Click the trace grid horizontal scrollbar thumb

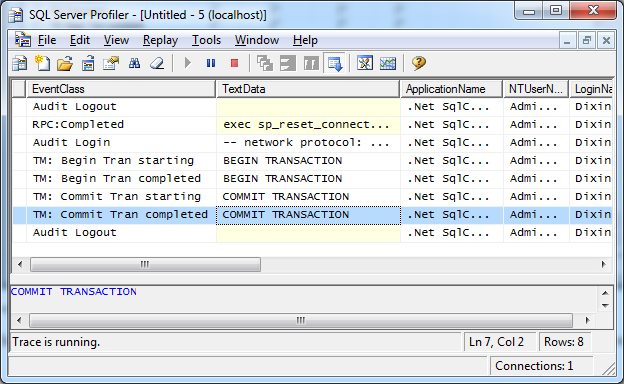coord(145,264)
